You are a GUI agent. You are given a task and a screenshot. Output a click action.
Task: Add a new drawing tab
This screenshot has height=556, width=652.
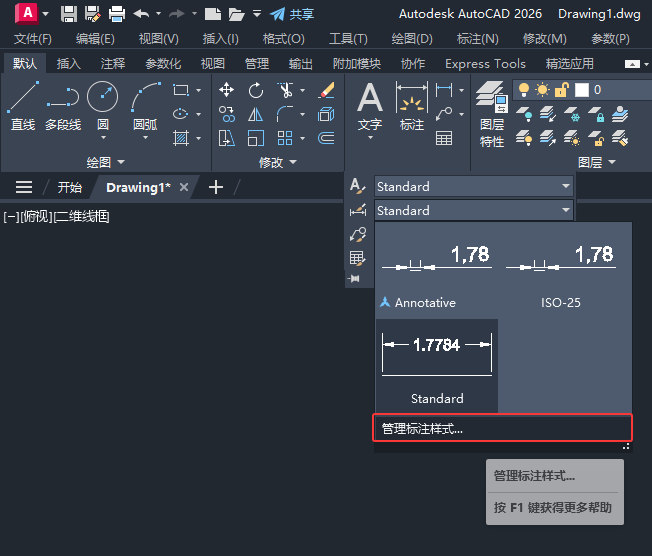click(216, 187)
